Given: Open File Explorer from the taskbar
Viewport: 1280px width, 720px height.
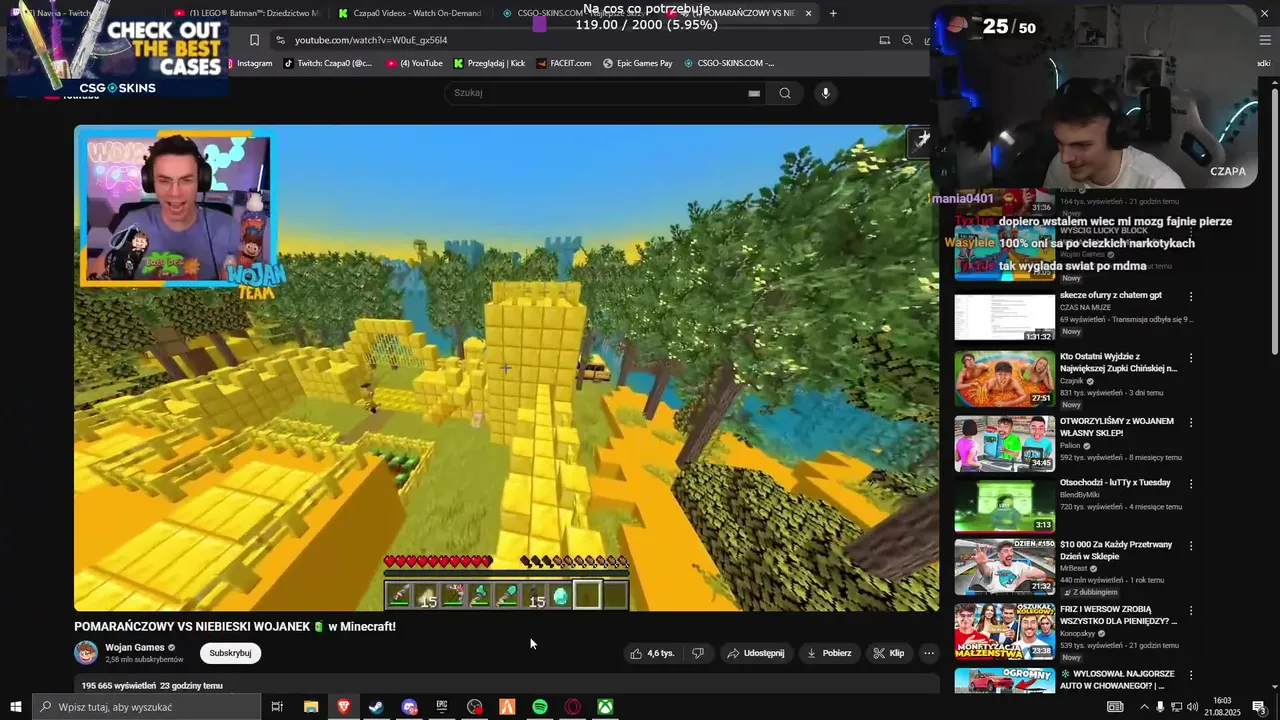Looking at the screenshot, I should 311,707.
